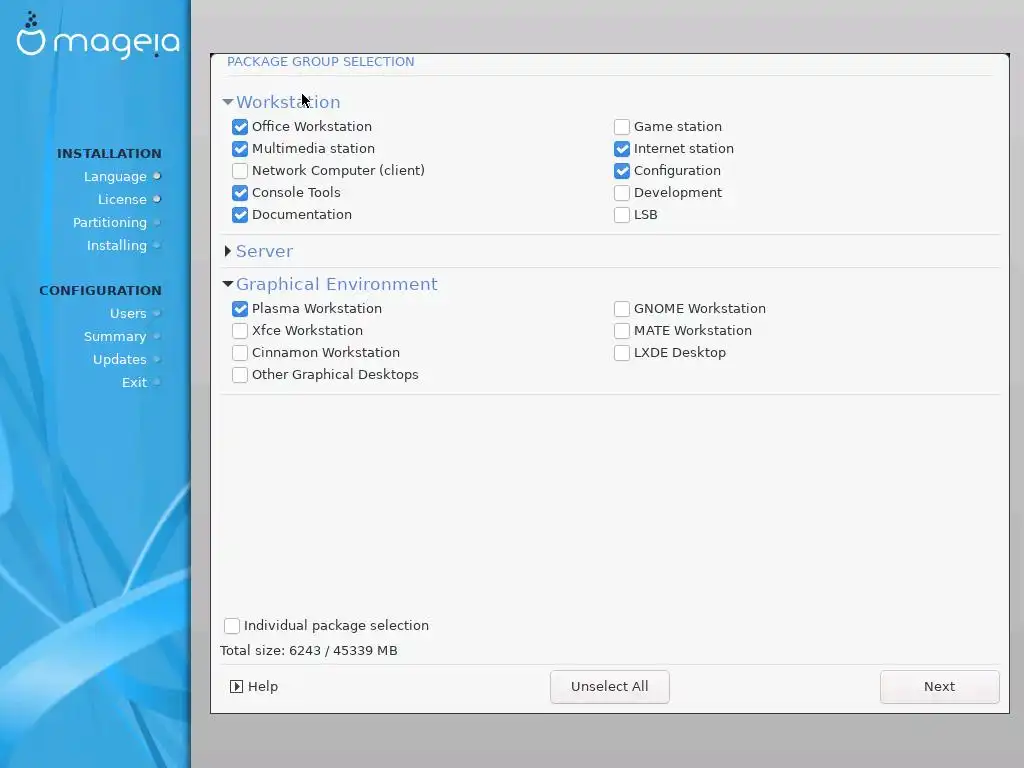Screen dimensions: 1024x768
Task: Click Unselect All
Action: (x=609, y=686)
